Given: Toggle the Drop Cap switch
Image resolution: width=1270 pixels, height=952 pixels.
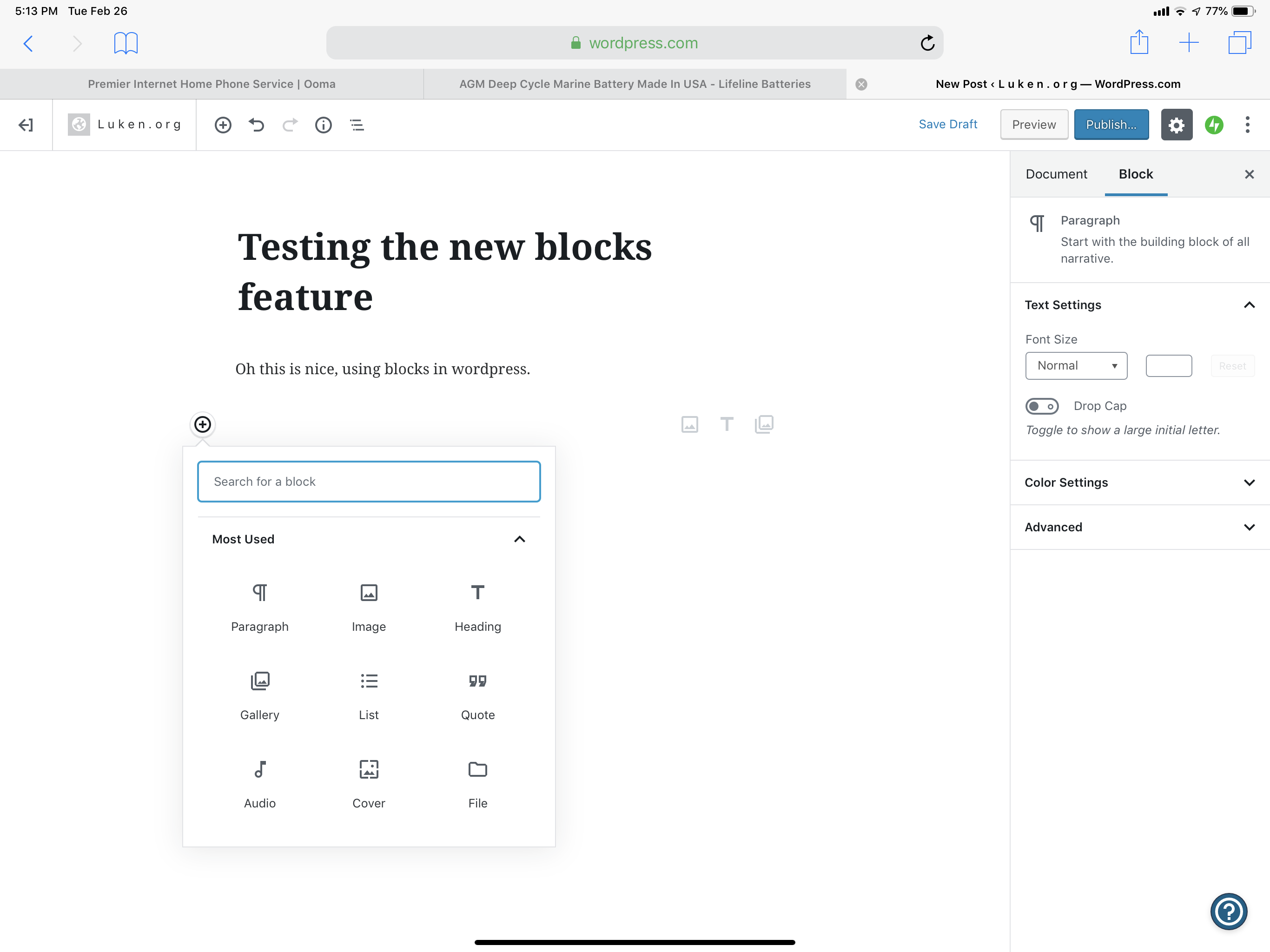Looking at the screenshot, I should (x=1042, y=406).
